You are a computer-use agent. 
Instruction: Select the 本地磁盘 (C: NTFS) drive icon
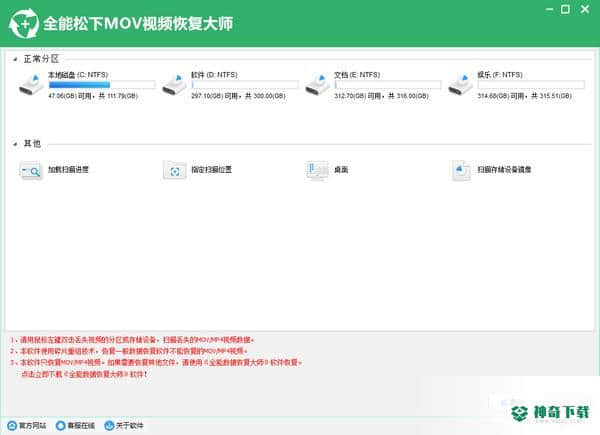31,85
